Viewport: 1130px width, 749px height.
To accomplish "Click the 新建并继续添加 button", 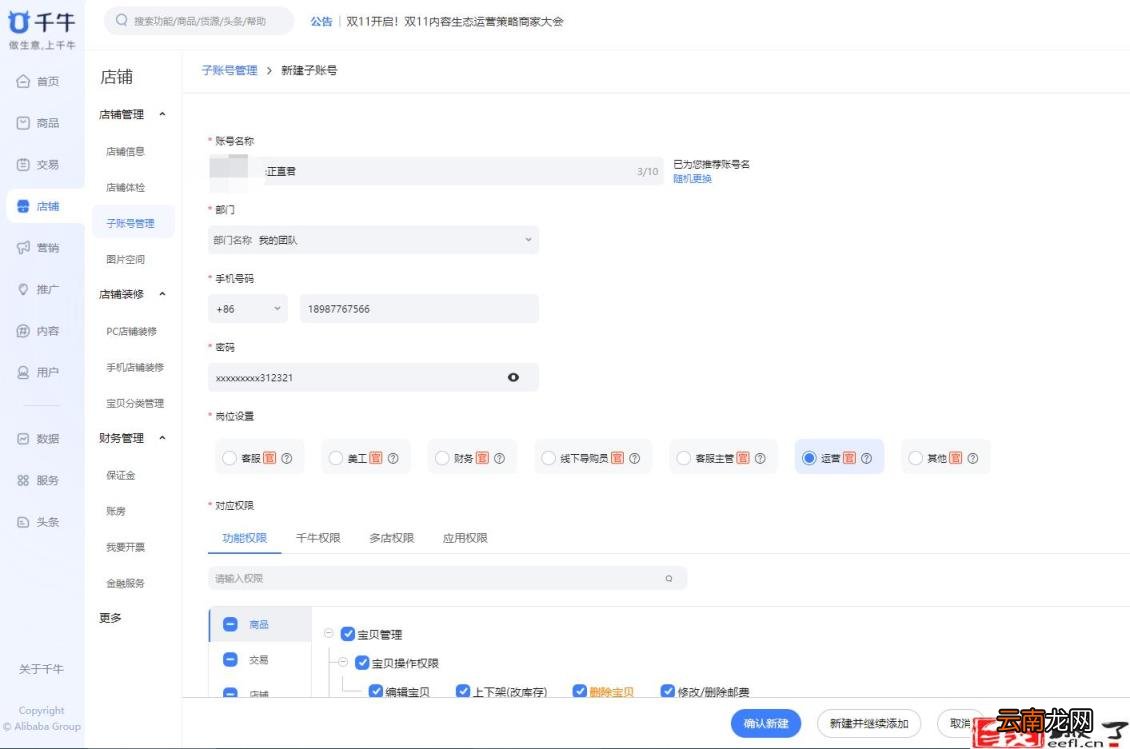I will (x=869, y=723).
